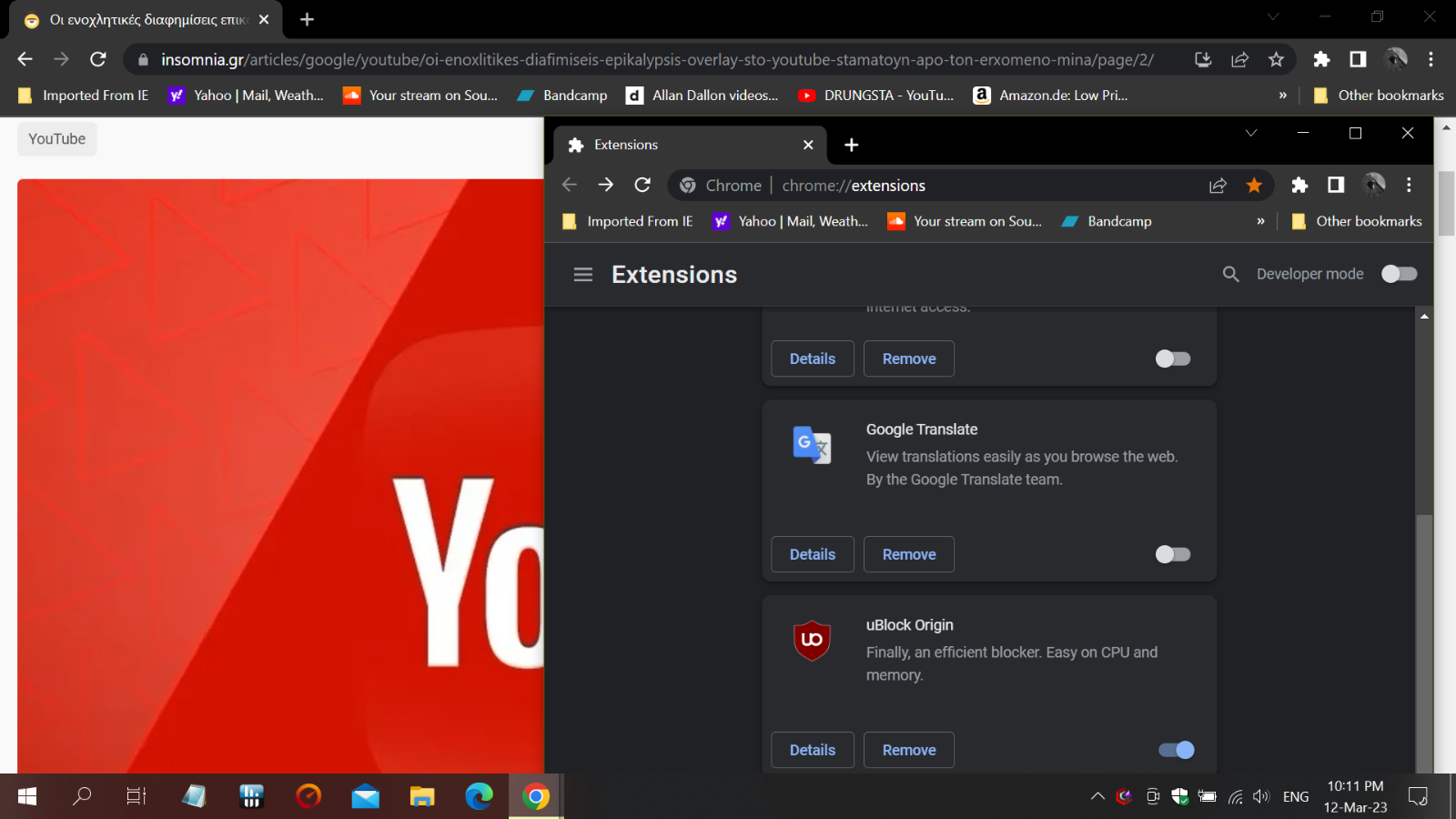
Task: Select the insomnia.gr article tab
Action: tap(146, 19)
